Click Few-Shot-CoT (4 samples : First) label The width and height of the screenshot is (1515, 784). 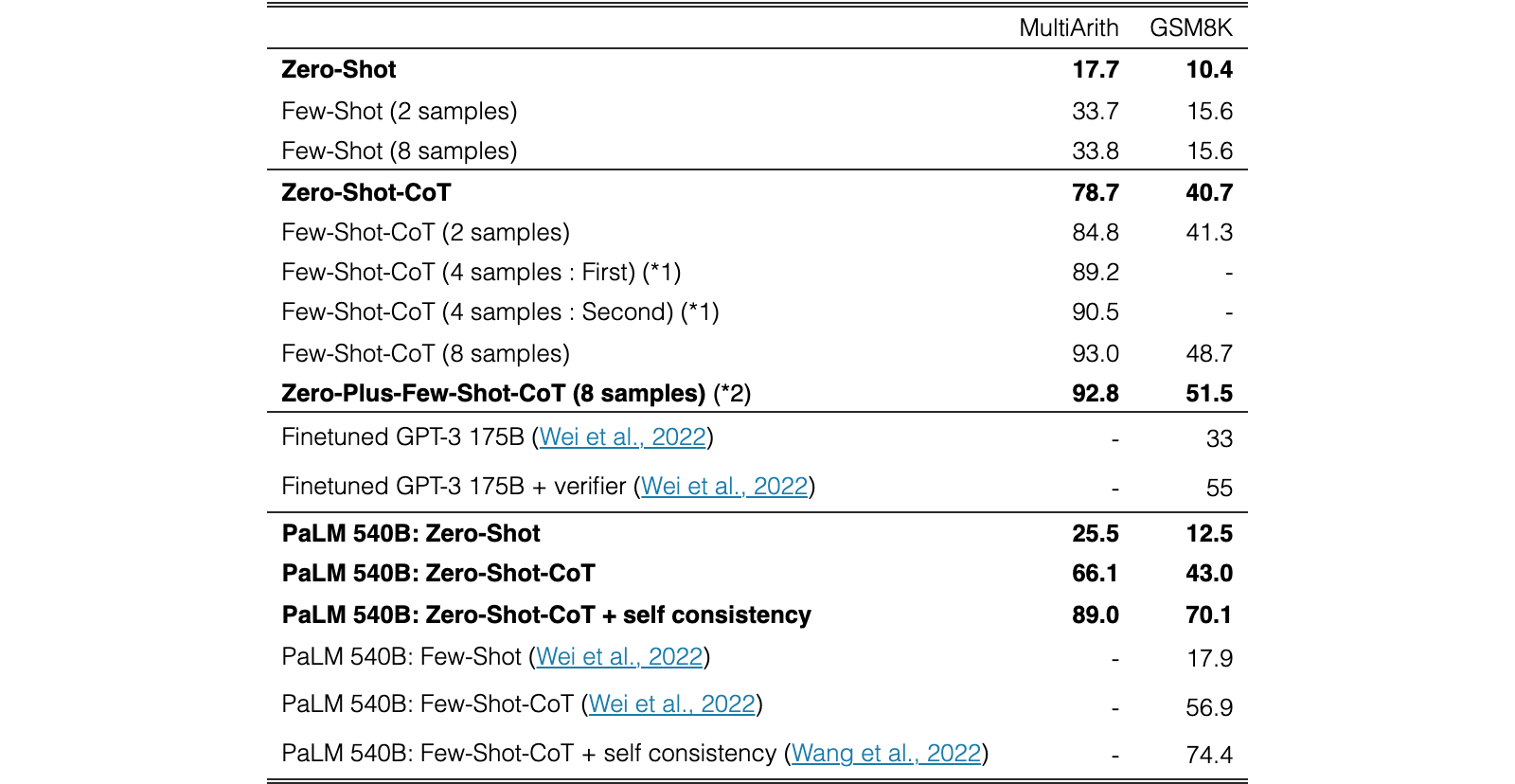[481, 273]
